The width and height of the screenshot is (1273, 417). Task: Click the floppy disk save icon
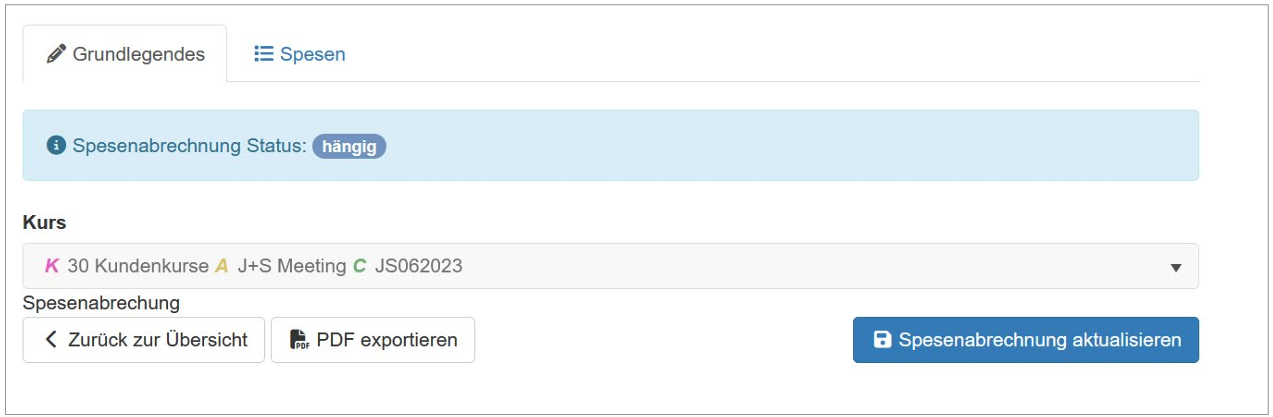pos(883,340)
